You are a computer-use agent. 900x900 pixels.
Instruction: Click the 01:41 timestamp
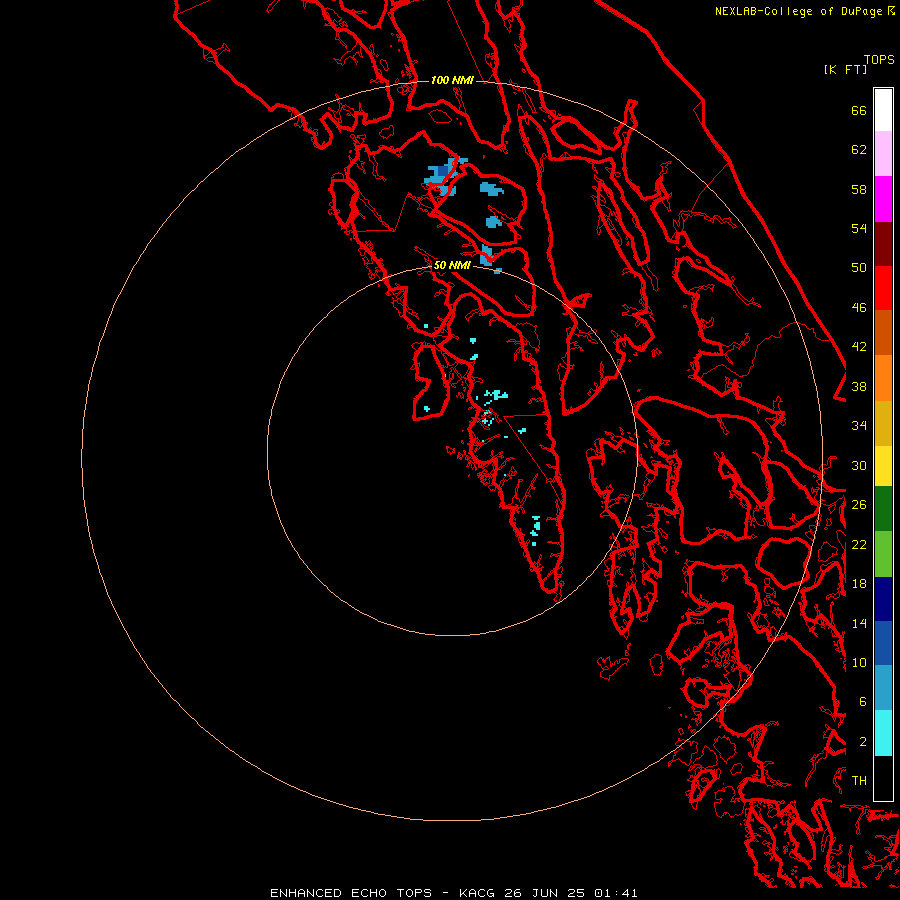(615, 893)
